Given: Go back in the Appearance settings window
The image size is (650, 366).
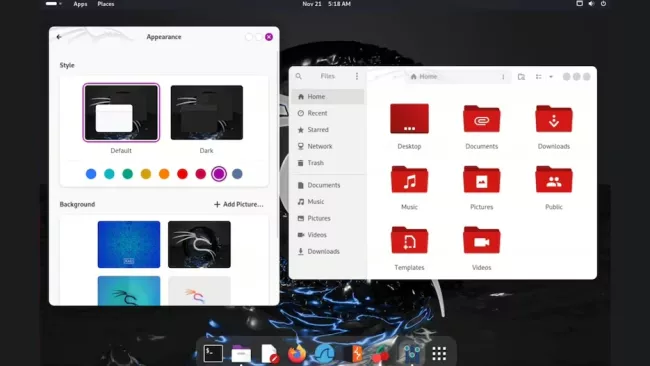Looking at the screenshot, I should 59,37.
